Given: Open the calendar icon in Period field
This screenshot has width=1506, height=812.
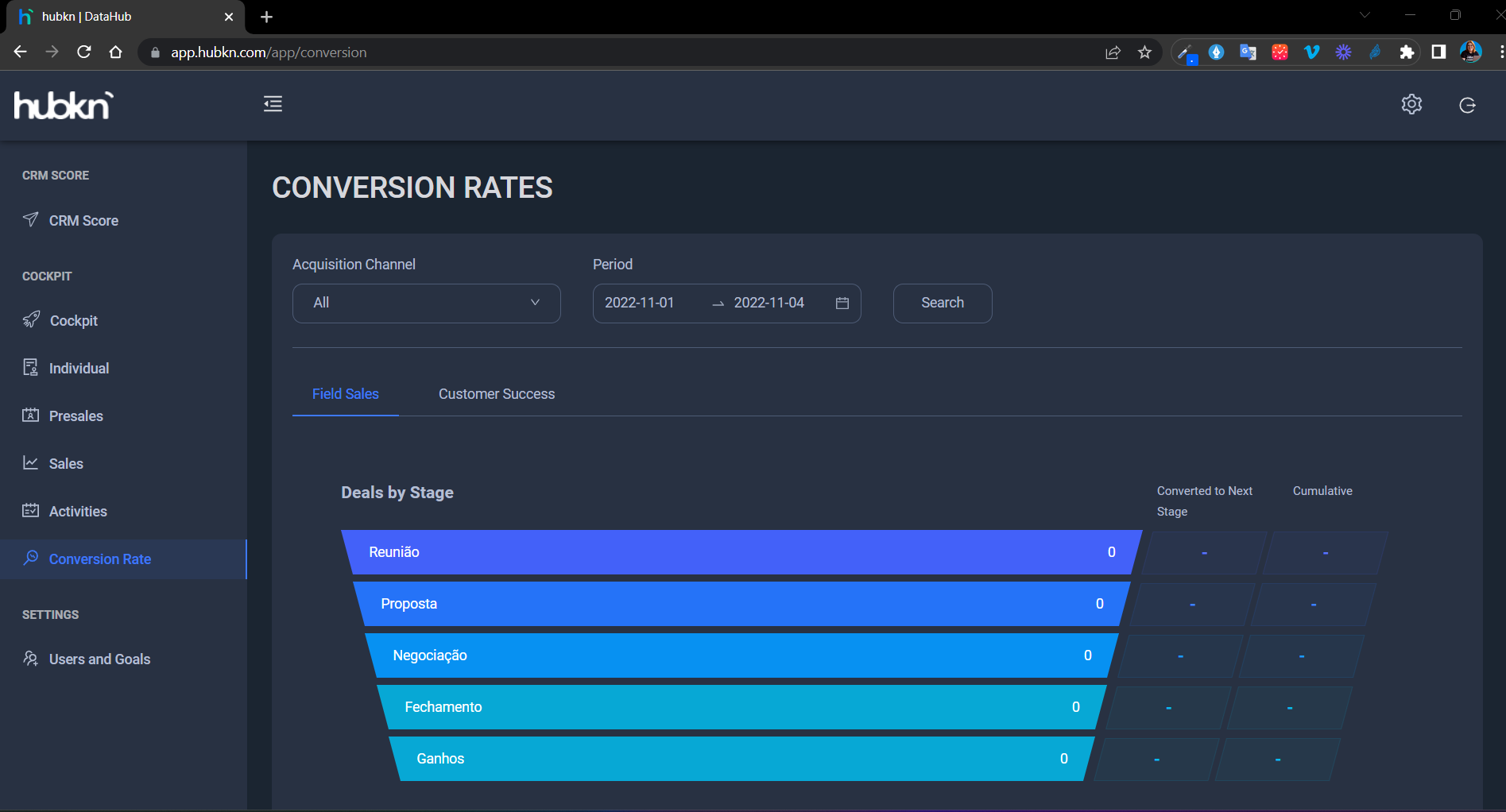Looking at the screenshot, I should [x=842, y=303].
